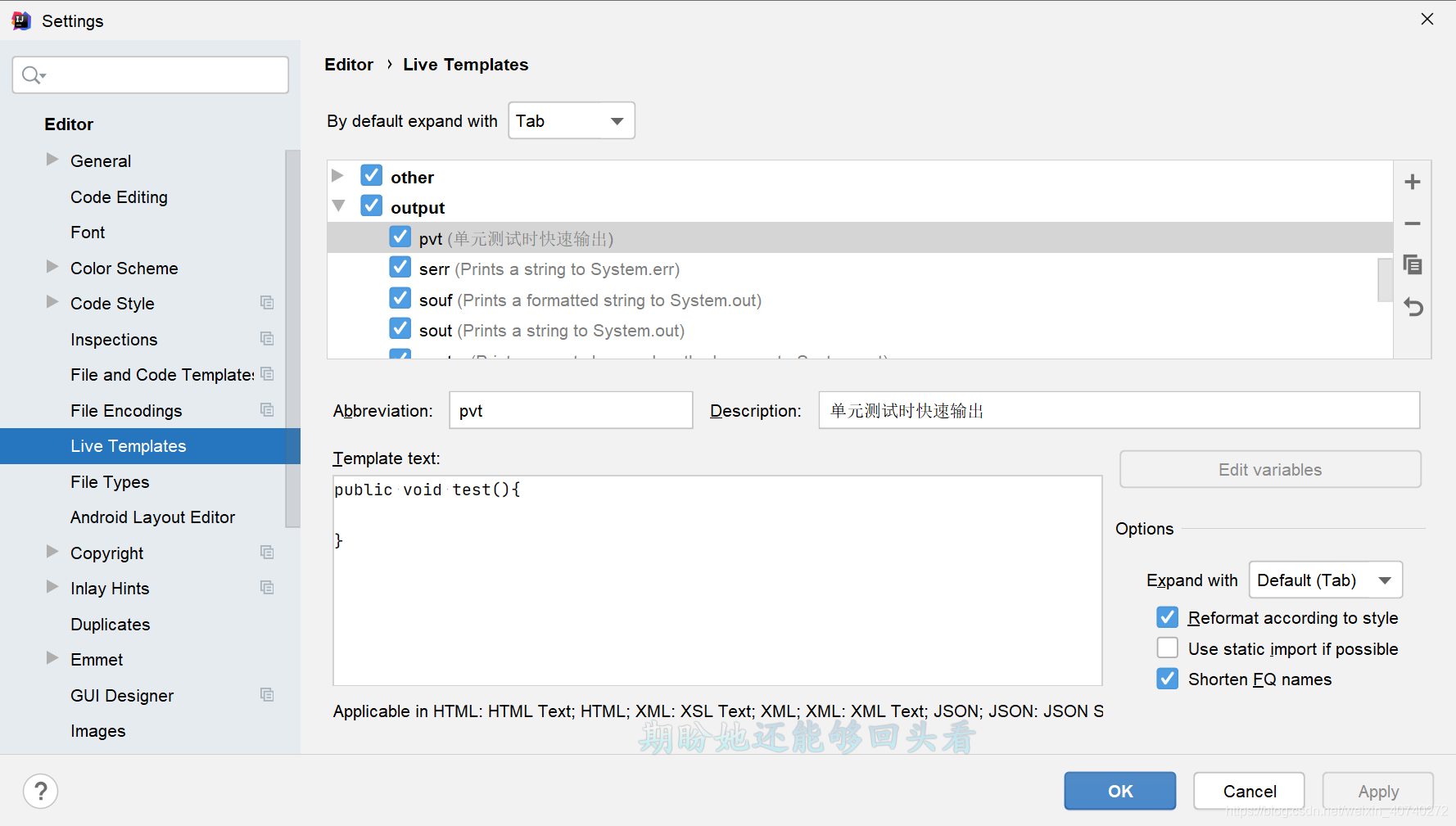Screen dimensions: 1456x826
Task: Click the Inlay Hints project-scope icon
Action: pyautogui.click(x=267, y=587)
